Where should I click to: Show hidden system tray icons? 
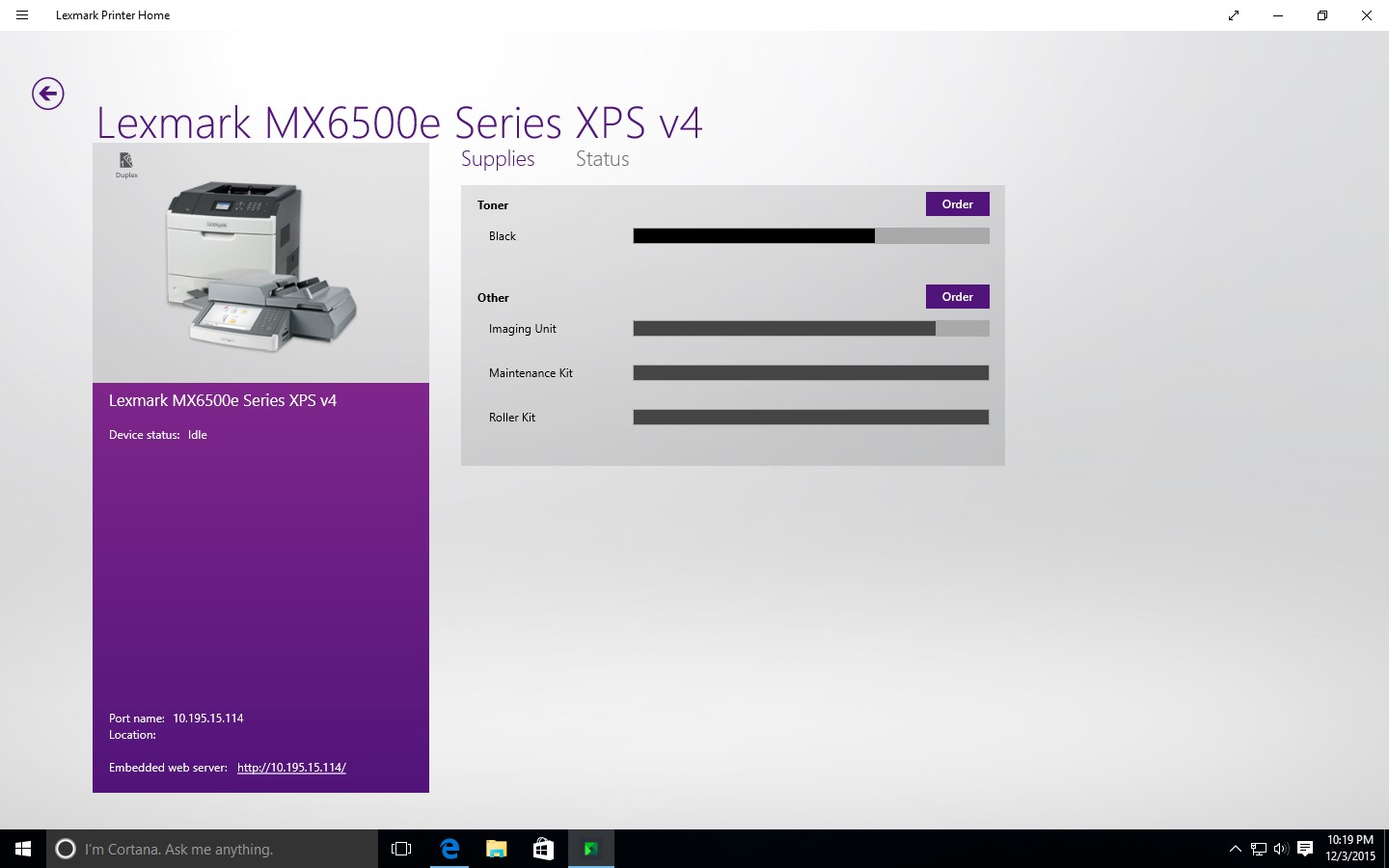(x=1235, y=849)
